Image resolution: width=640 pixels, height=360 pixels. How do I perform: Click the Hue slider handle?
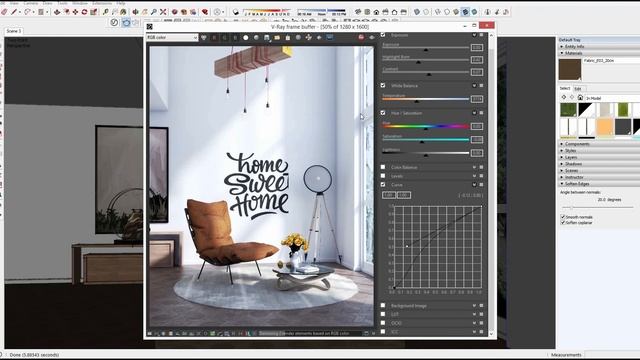click(x=426, y=129)
